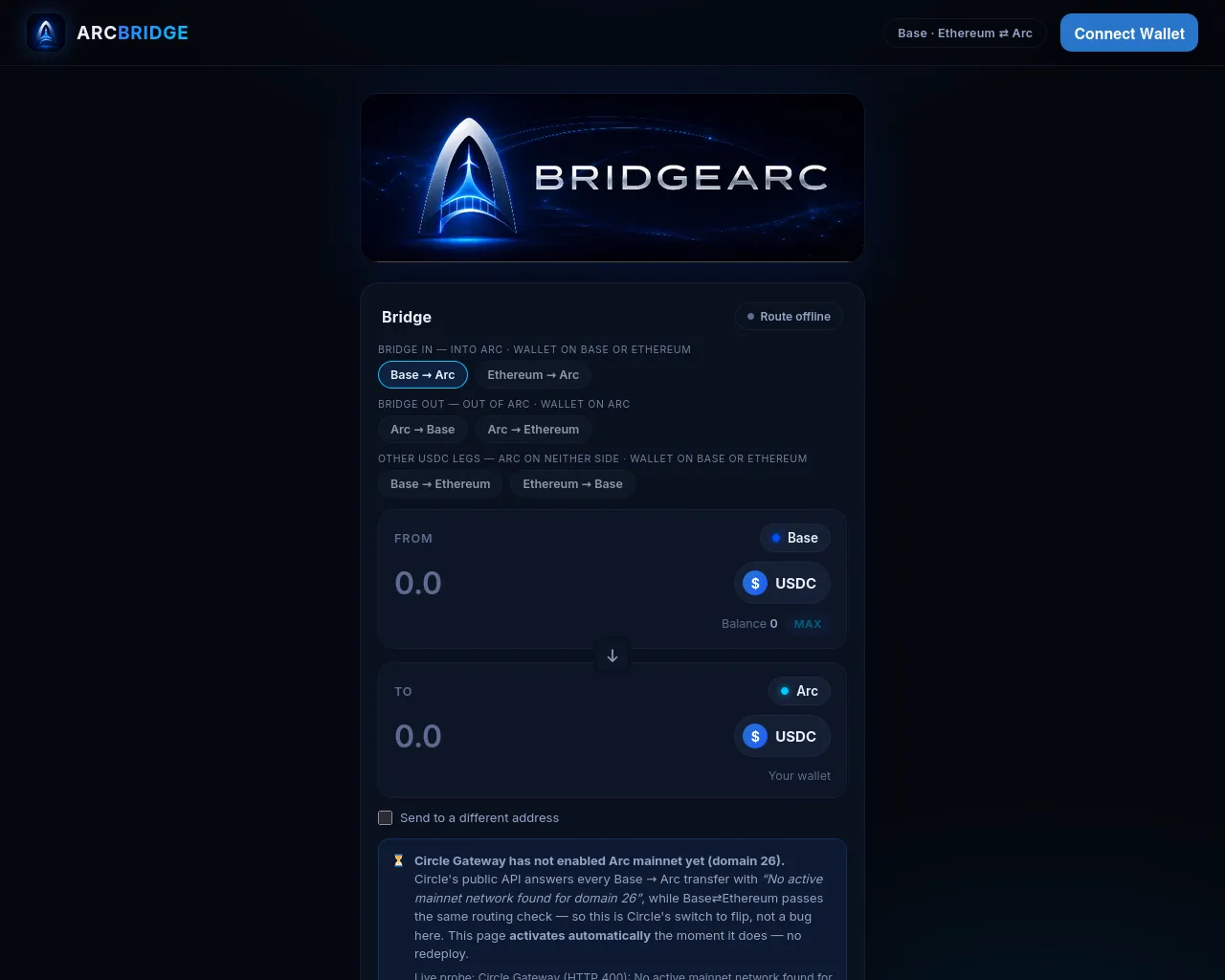Click the ArcBridge logo icon in header

(46, 33)
